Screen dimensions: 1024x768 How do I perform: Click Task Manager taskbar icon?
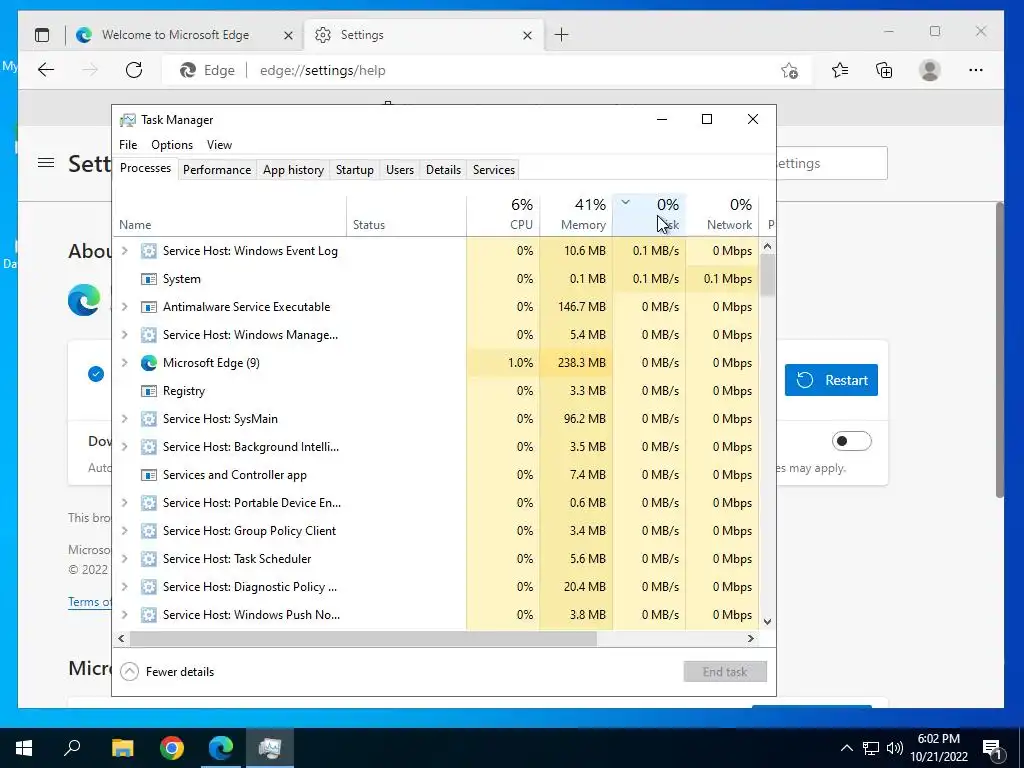pos(270,748)
